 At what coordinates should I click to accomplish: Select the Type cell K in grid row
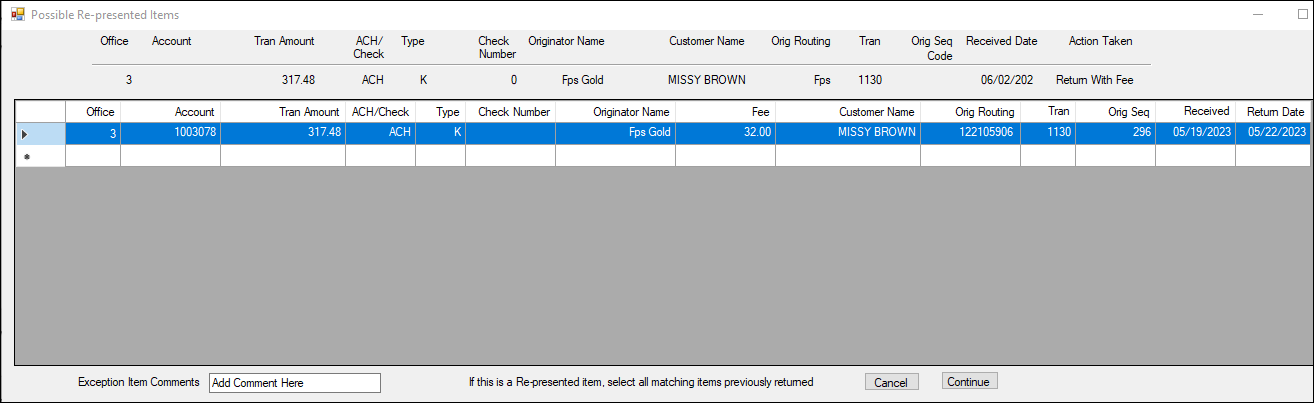(x=440, y=133)
